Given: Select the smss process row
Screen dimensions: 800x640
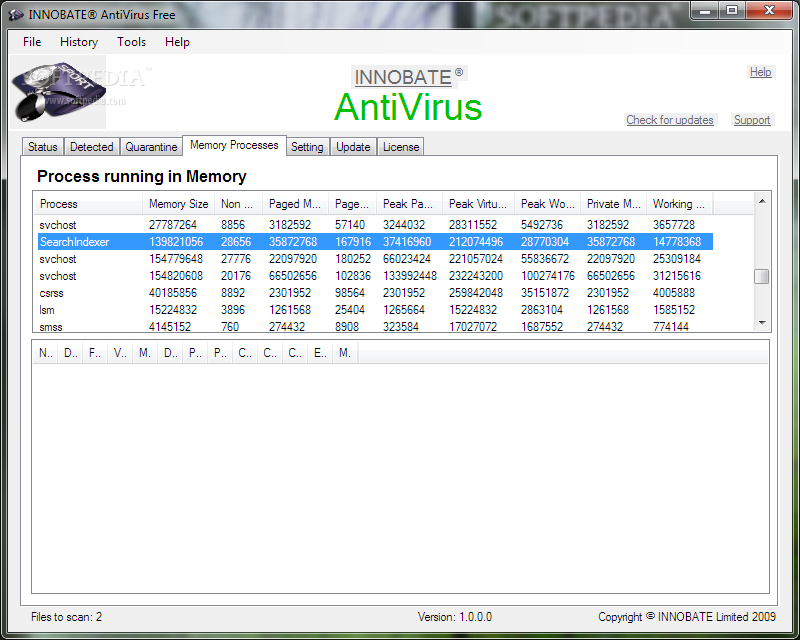Looking at the screenshot, I should (375, 326).
